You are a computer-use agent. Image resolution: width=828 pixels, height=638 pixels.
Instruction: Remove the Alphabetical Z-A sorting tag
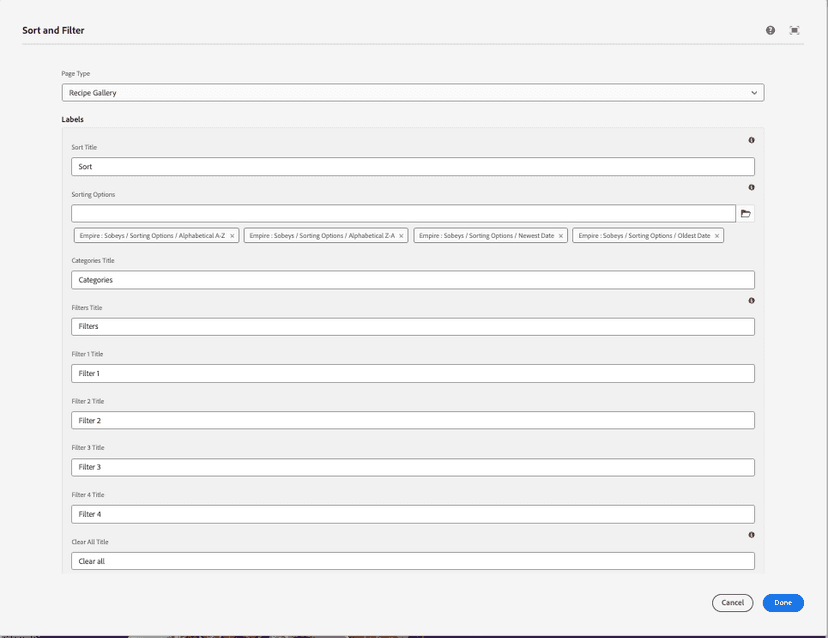click(x=402, y=236)
